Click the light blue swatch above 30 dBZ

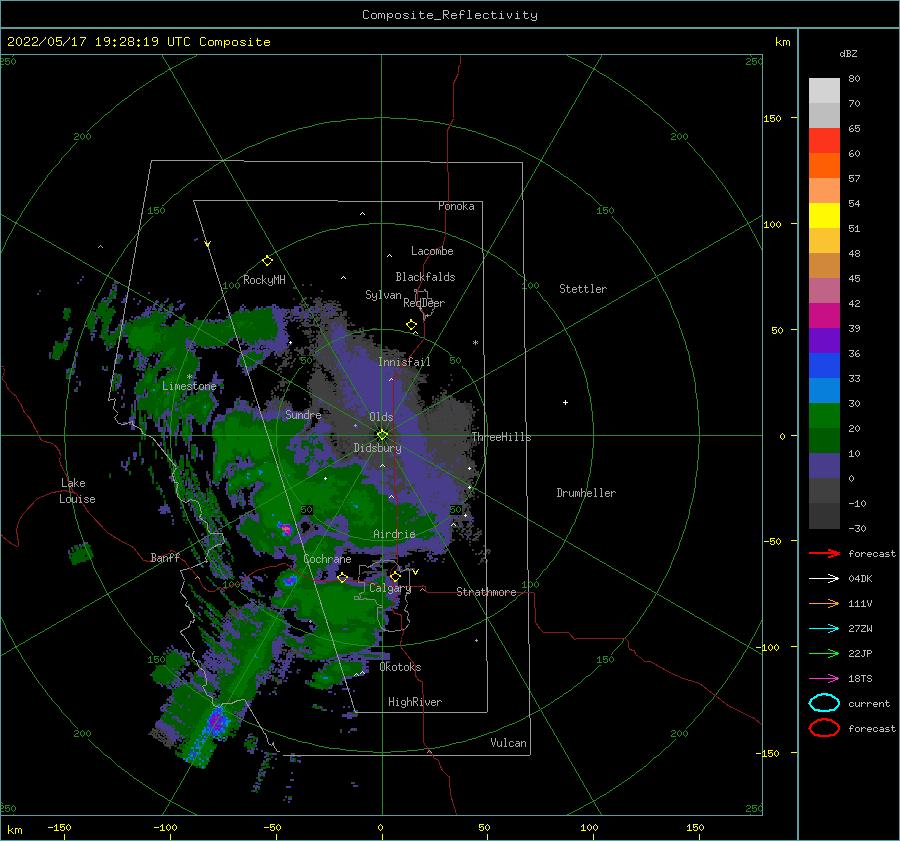click(824, 391)
